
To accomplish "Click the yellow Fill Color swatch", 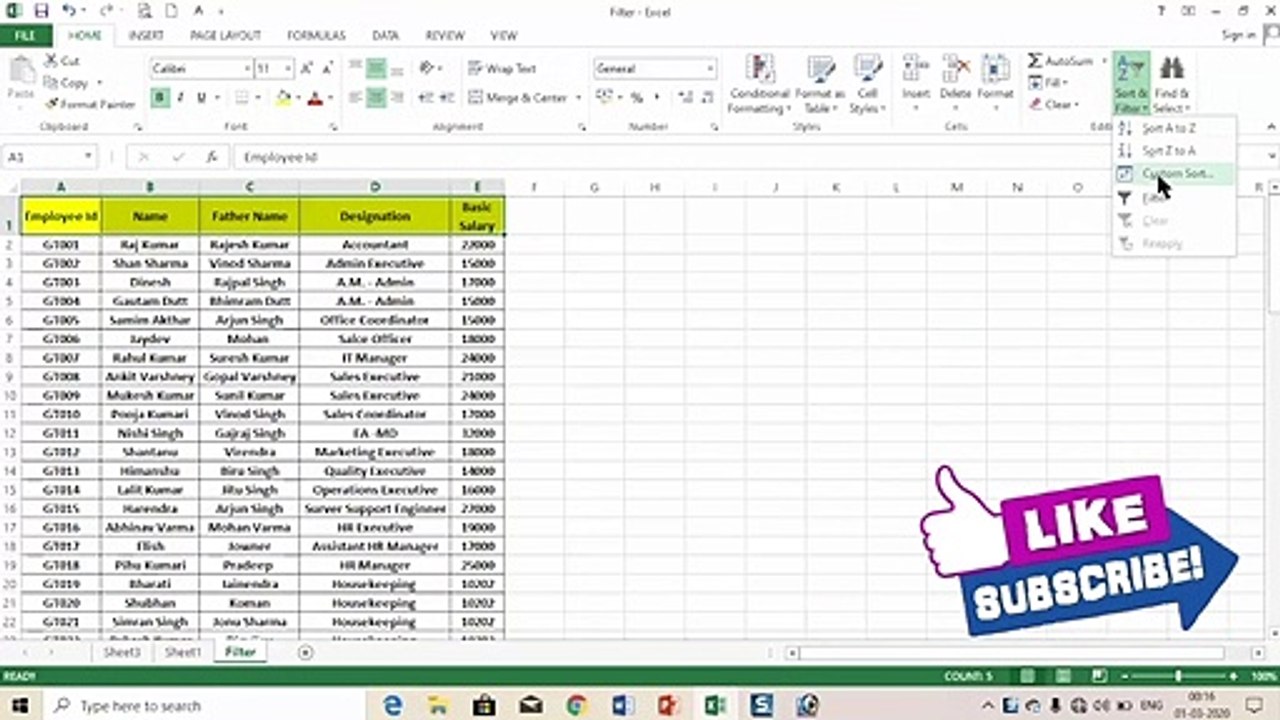I will [x=283, y=98].
